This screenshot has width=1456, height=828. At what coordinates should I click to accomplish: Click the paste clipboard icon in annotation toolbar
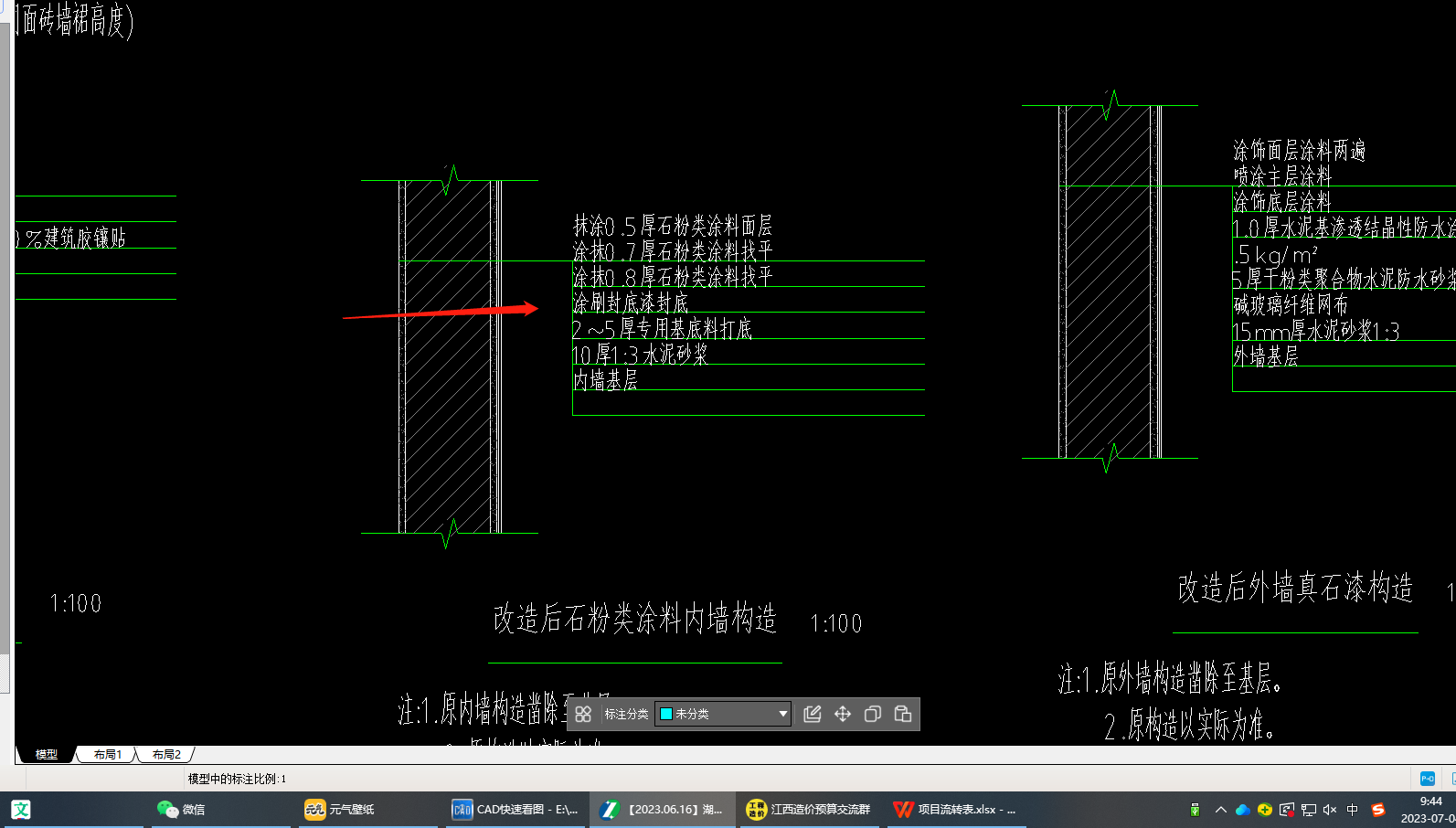(903, 714)
